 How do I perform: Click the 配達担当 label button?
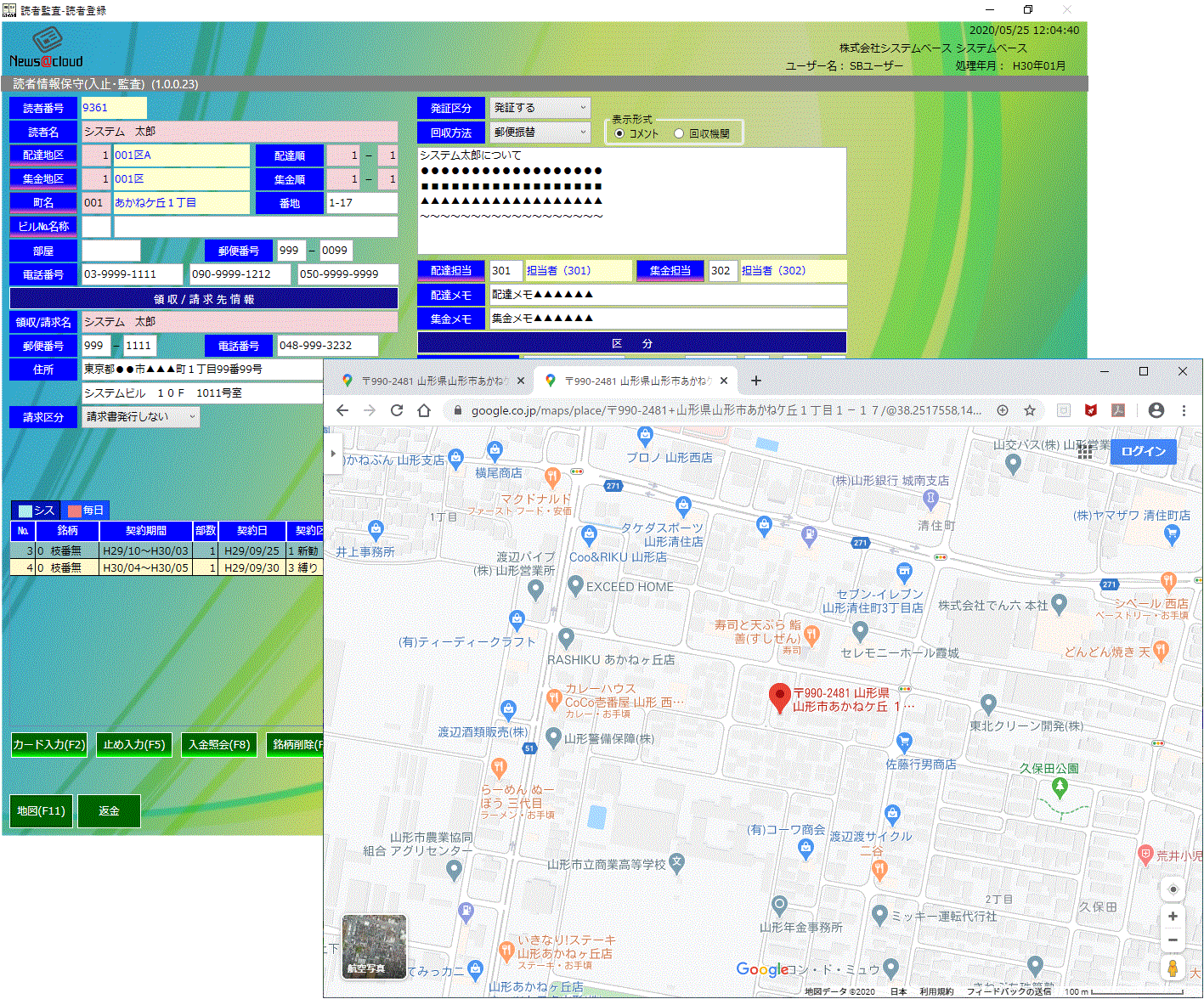click(x=451, y=271)
